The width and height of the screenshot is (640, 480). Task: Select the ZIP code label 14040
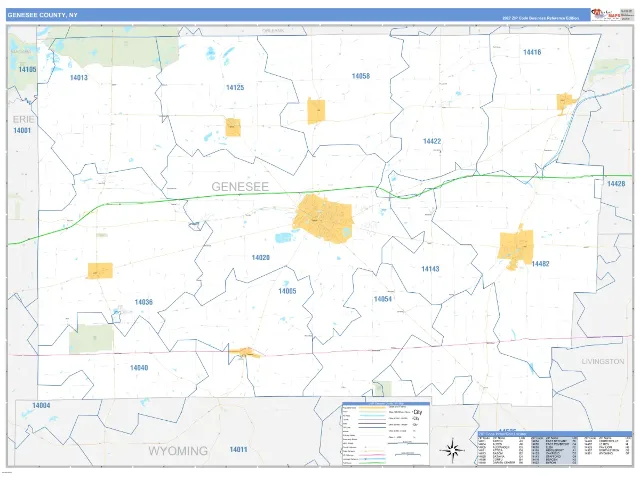tap(139, 368)
